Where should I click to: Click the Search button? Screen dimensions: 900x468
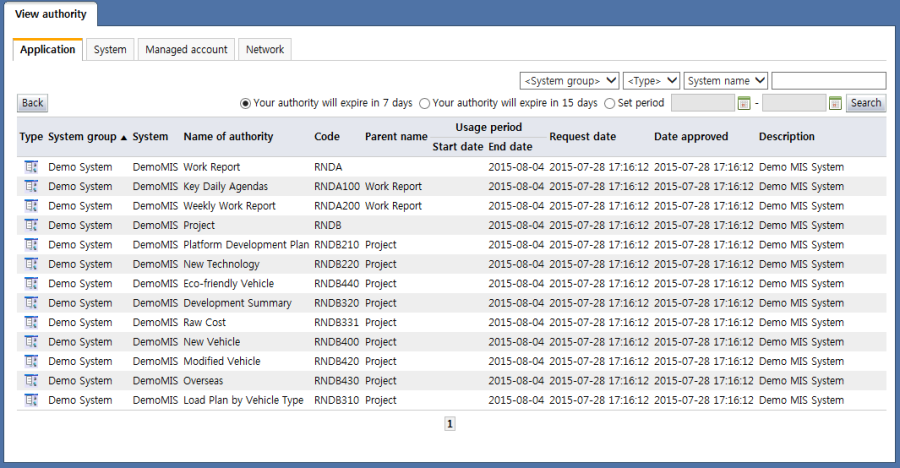(866, 103)
